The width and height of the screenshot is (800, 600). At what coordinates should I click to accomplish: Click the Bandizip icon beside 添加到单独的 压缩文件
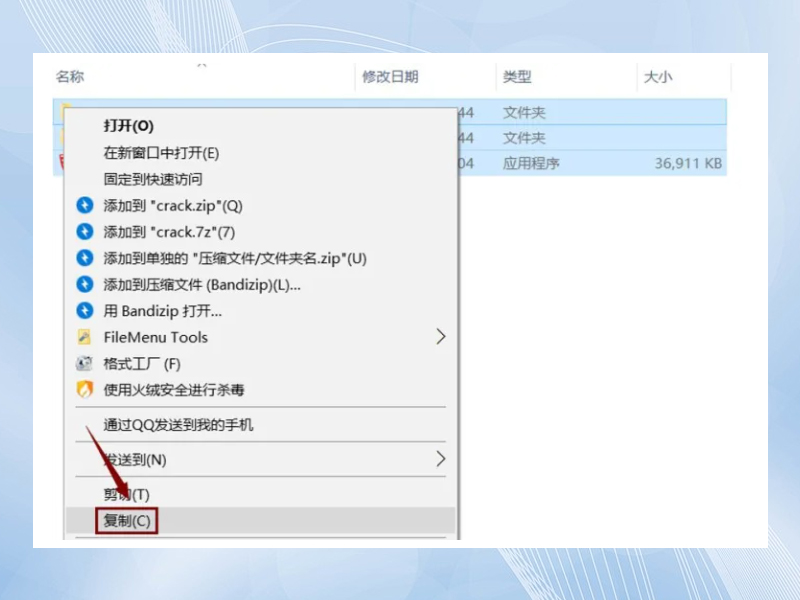[84, 258]
